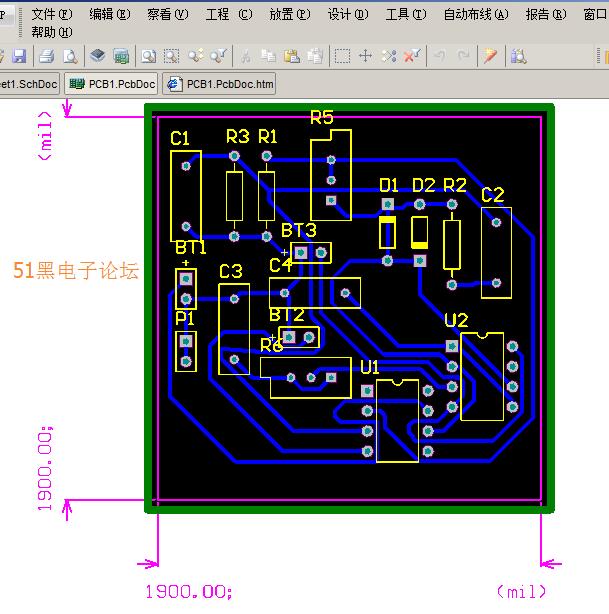Viewport: 609px width, 614px height.
Task: Click the stacked layers devices view icon
Action: click(x=98, y=56)
